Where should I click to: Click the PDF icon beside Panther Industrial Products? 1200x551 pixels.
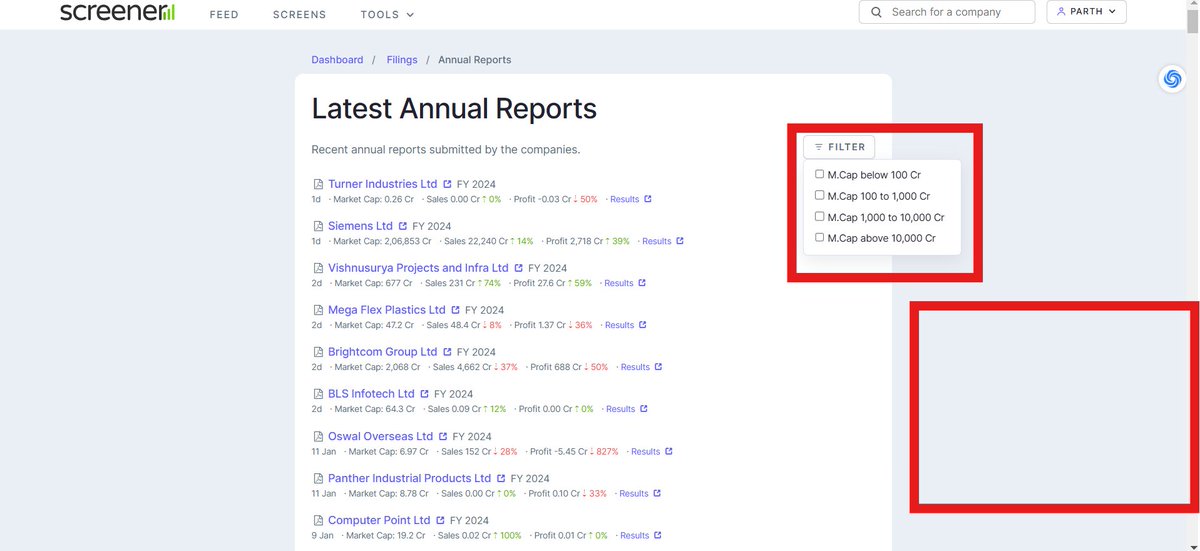tap(318, 479)
